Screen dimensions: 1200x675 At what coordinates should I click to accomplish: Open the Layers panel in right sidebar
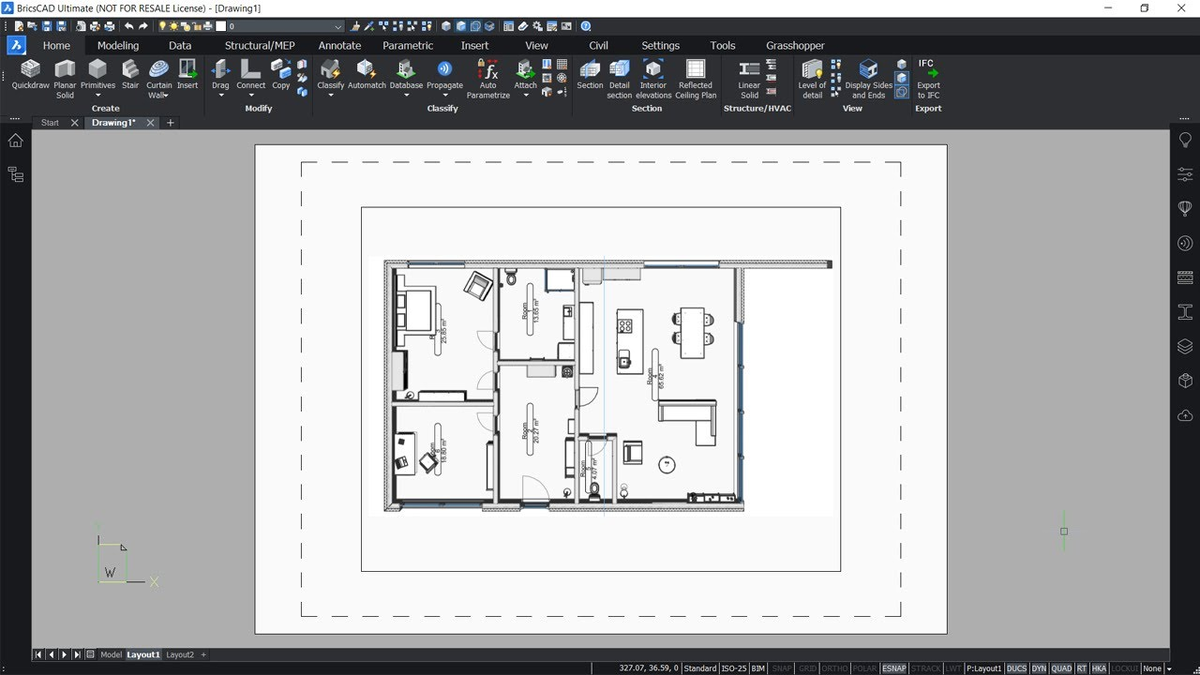click(x=1185, y=346)
